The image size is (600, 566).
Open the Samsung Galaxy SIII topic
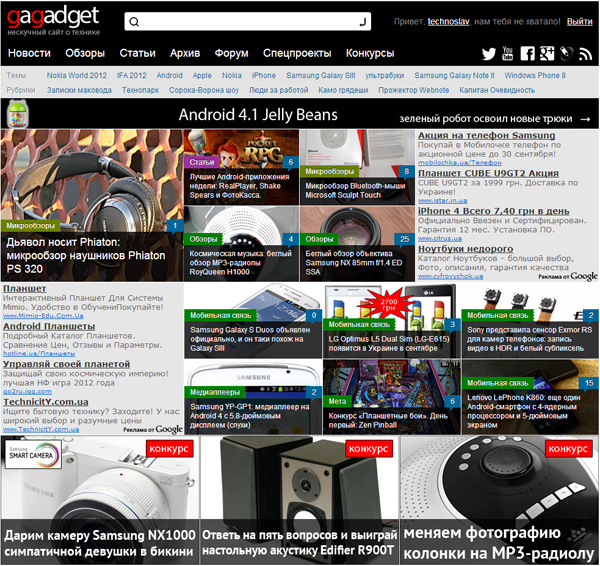tap(321, 75)
